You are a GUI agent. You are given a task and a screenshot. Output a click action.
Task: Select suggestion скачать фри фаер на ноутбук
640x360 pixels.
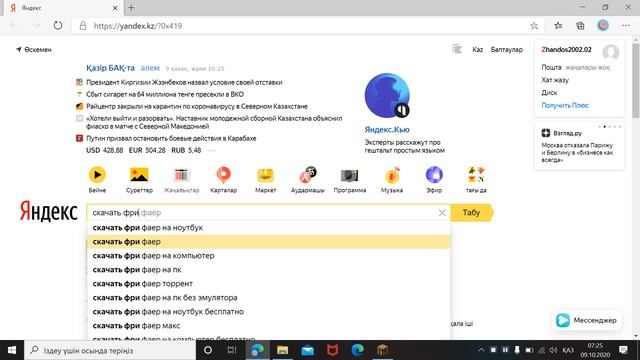pyautogui.click(x=269, y=228)
